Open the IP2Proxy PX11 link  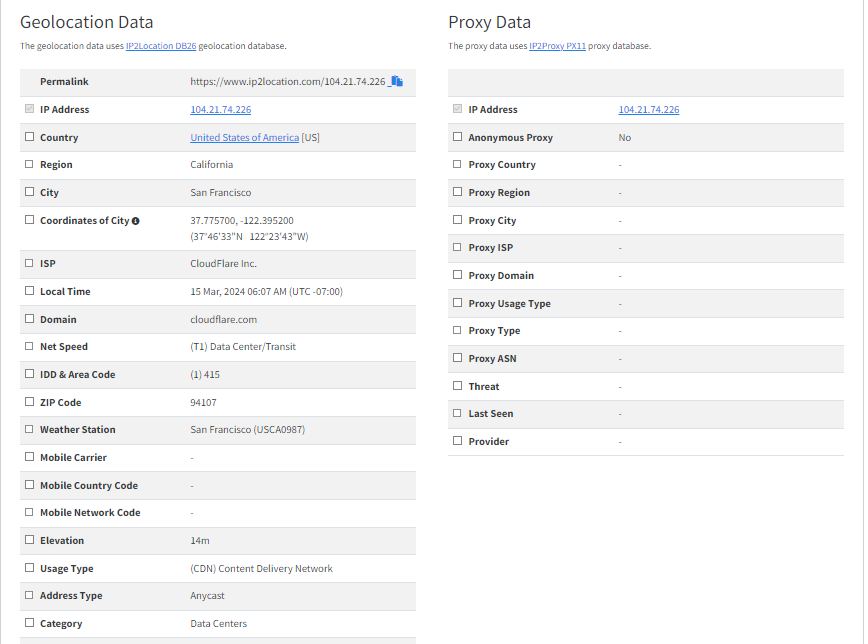tap(557, 46)
